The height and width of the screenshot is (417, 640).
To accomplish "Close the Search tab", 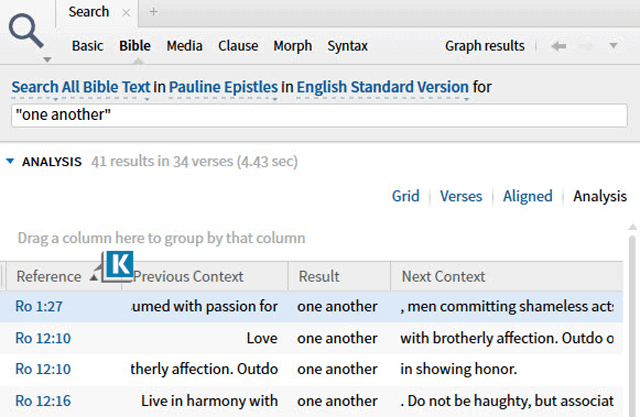I will click(x=127, y=12).
